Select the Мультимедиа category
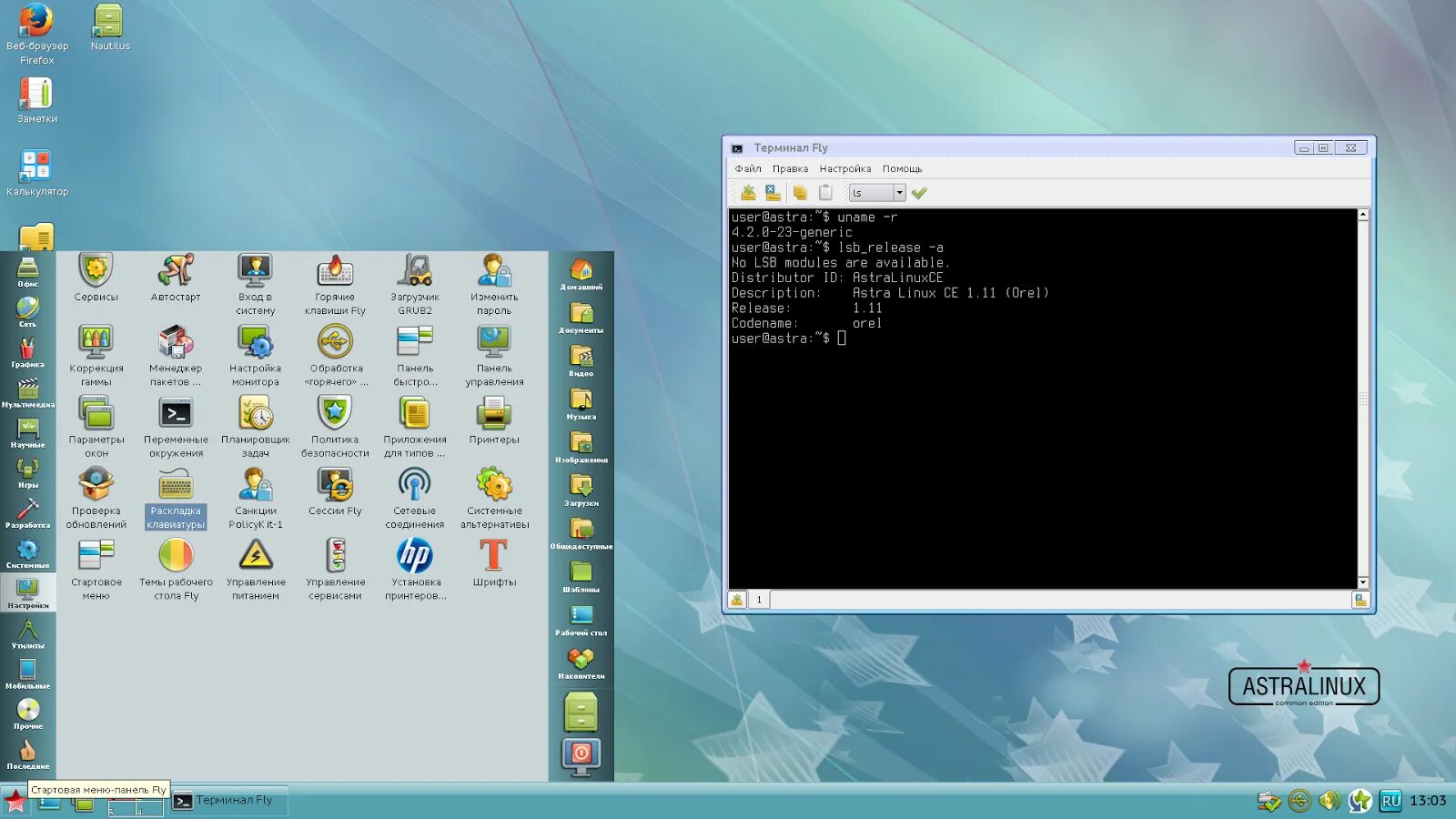Viewport: 1456px width, 819px height. pos(28,392)
